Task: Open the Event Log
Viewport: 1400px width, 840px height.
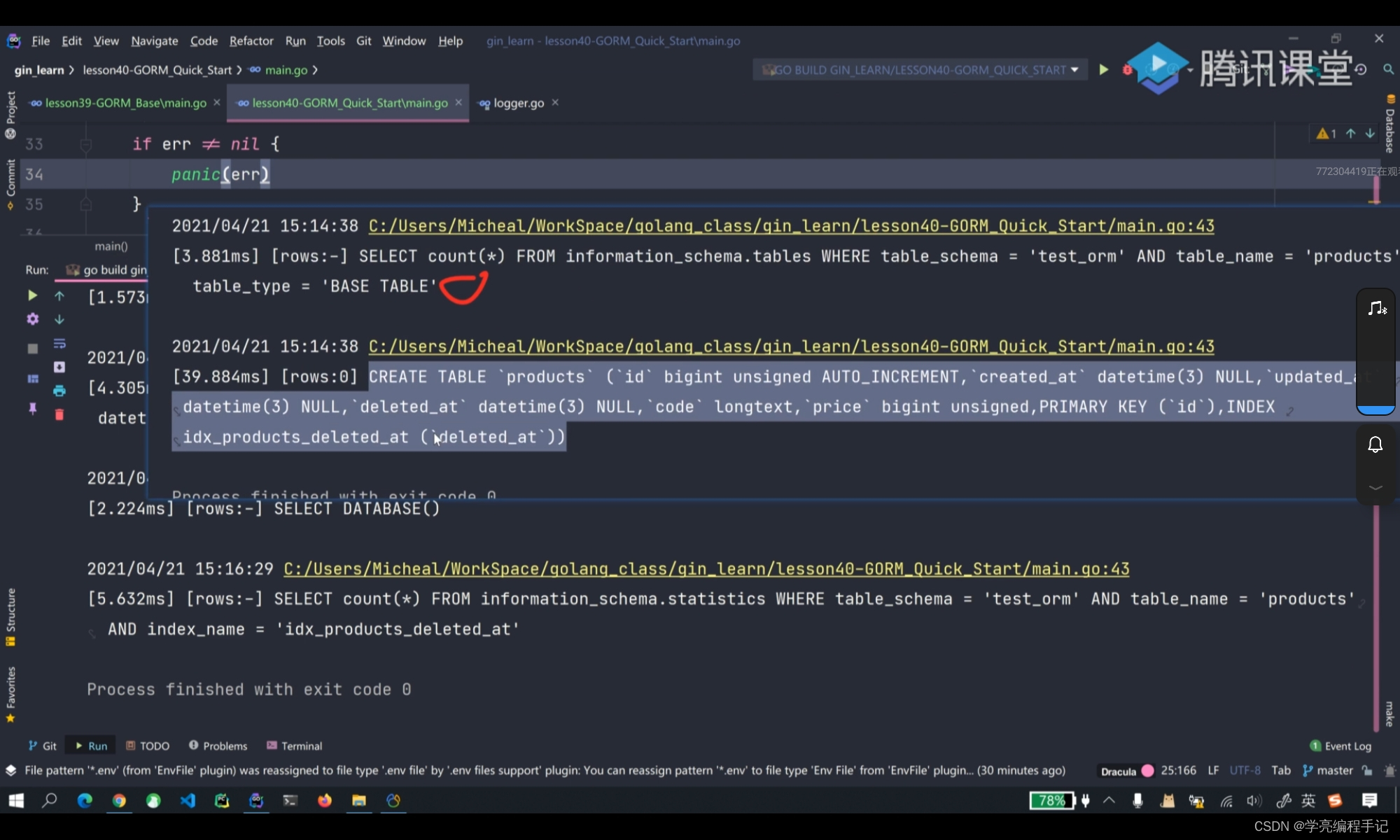Action: coord(1340,746)
